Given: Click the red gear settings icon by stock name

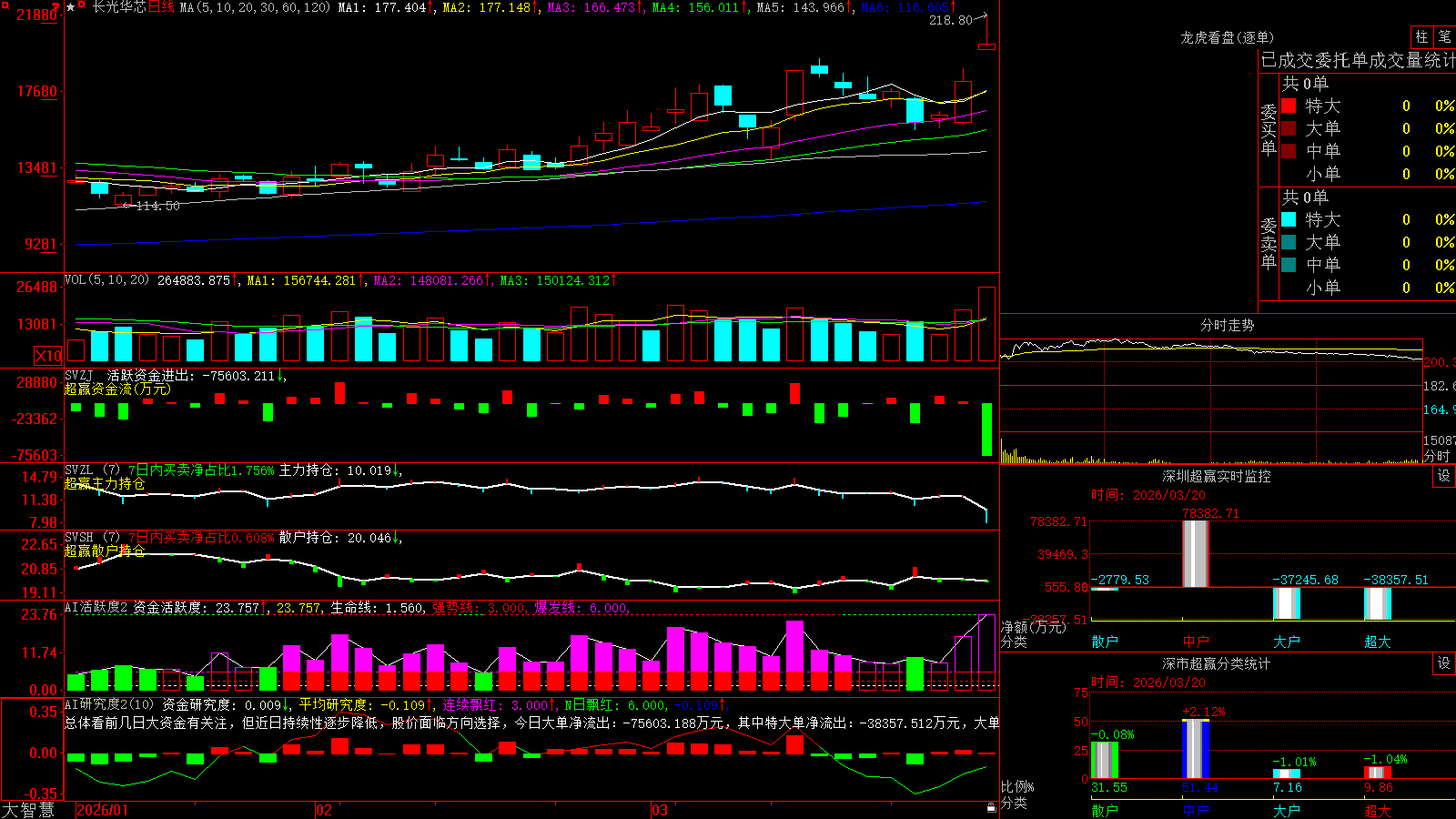Looking at the screenshot, I should (x=83, y=5).
